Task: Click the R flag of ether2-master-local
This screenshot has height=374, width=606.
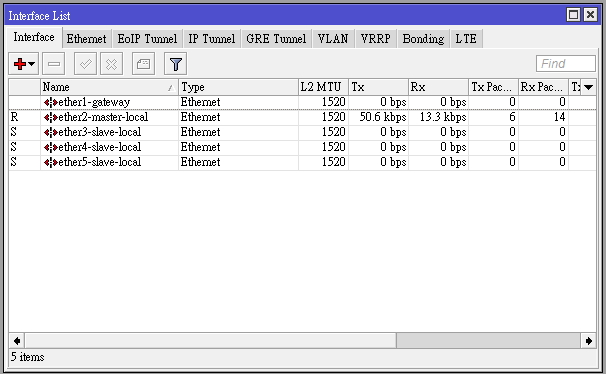Action: pos(14,117)
